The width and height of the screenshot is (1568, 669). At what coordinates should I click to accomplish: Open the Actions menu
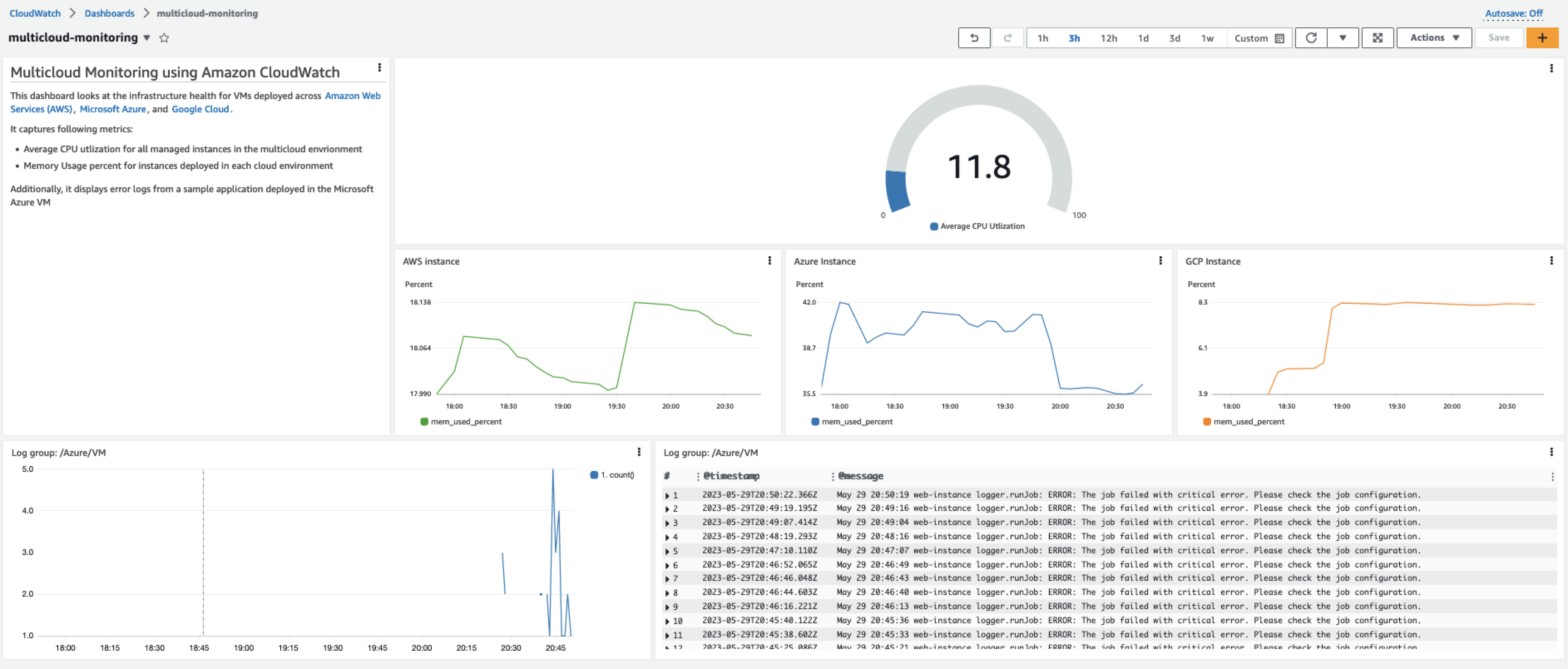(1434, 37)
